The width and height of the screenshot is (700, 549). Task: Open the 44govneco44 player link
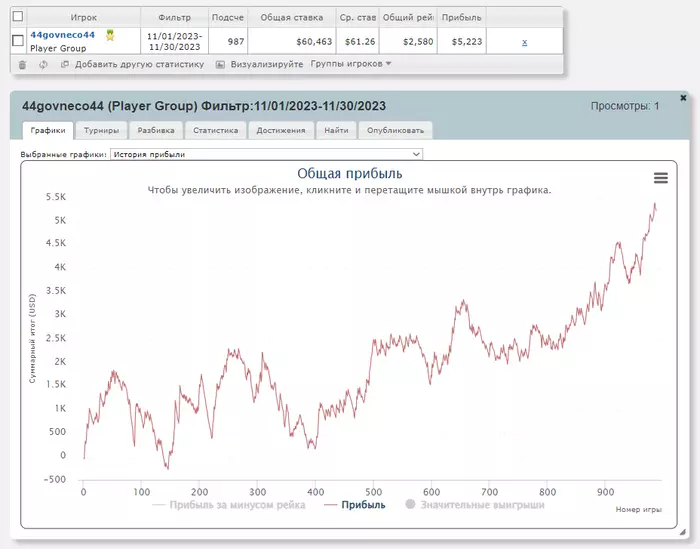click(62, 35)
